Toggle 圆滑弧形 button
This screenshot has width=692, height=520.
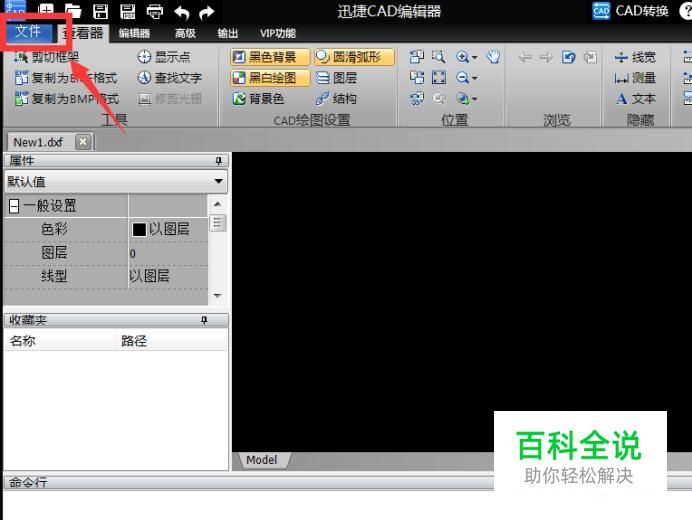pos(354,57)
